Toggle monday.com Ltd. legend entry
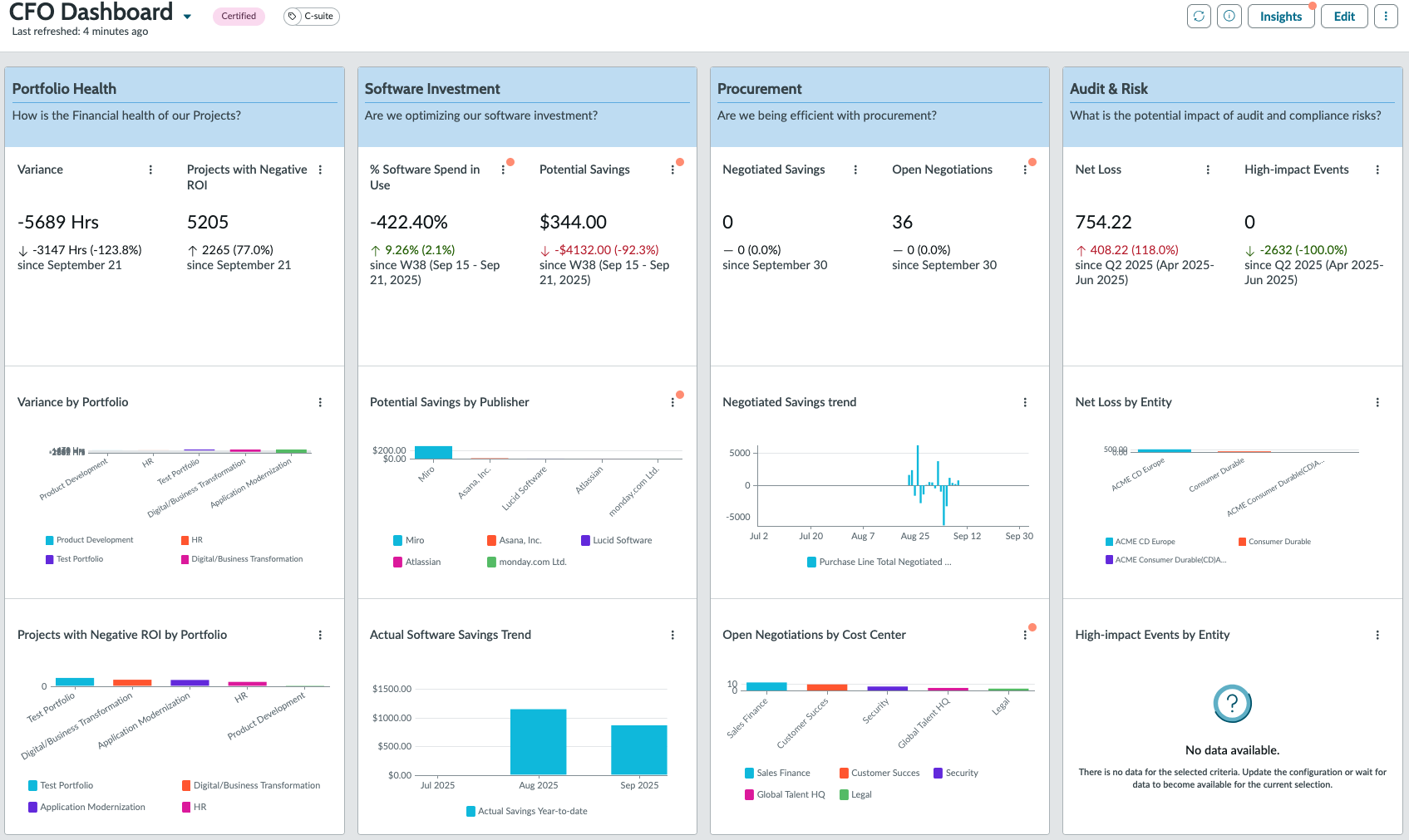Image resolution: width=1409 pixels, height=840 pixels. point(527,562)
